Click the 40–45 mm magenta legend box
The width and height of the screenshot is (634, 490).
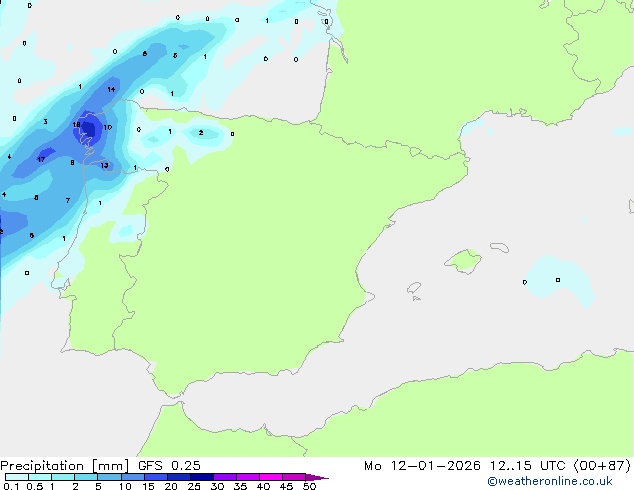[271, 477]
